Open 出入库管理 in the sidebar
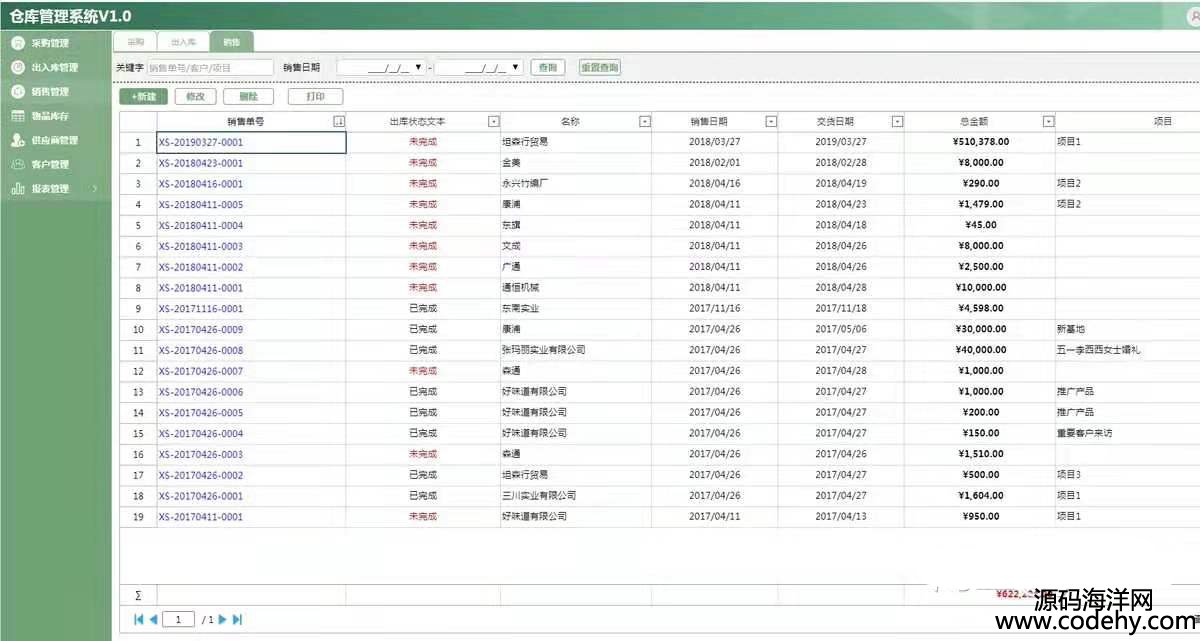Viewport: 1200px width, 641px height. tap(54, 67)
